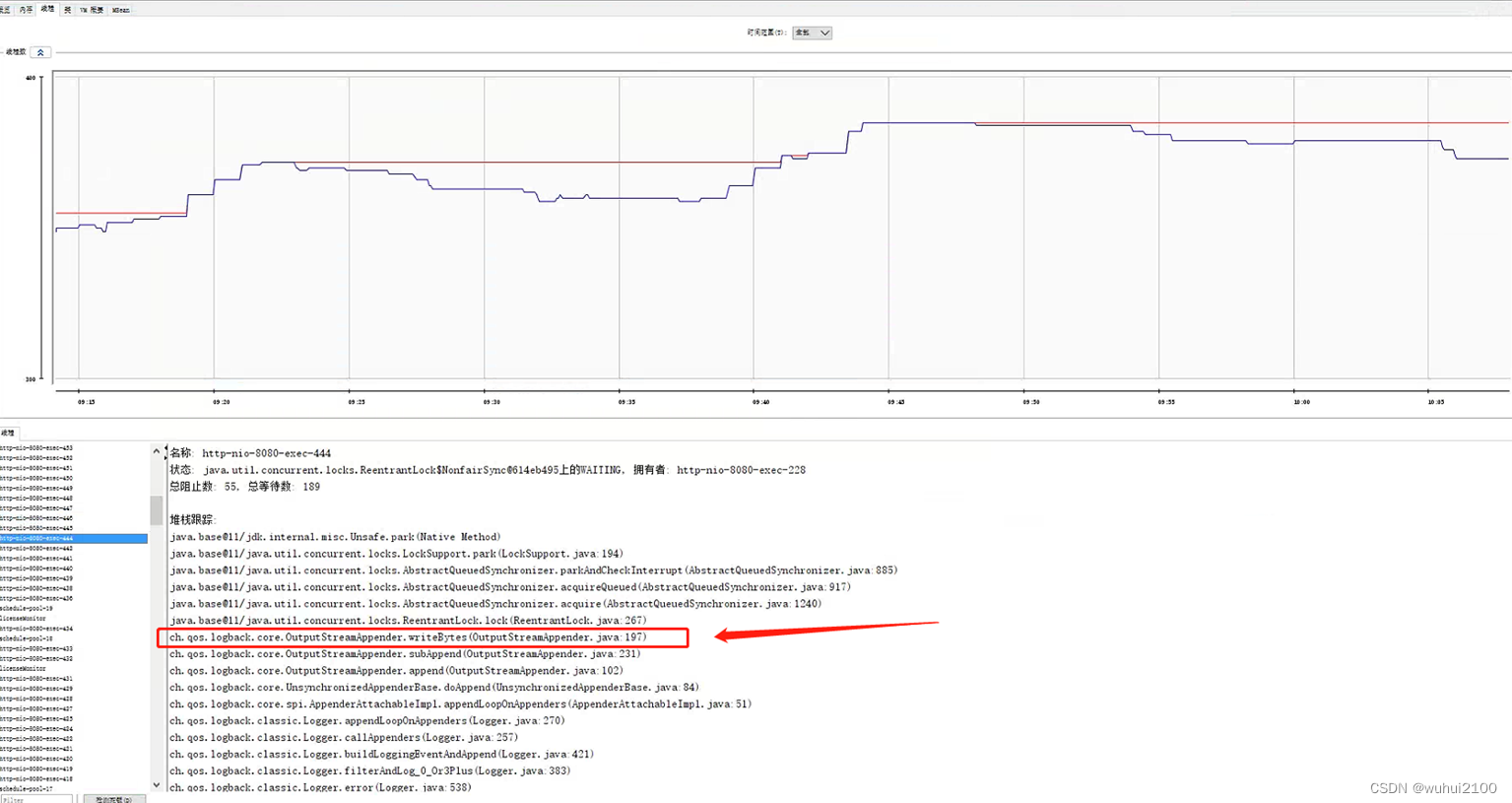This screenshot has height=803, width=1512.
Task: Click the 总阻止数: 55, 总等待数: 189 line
Action: [244, 487]
